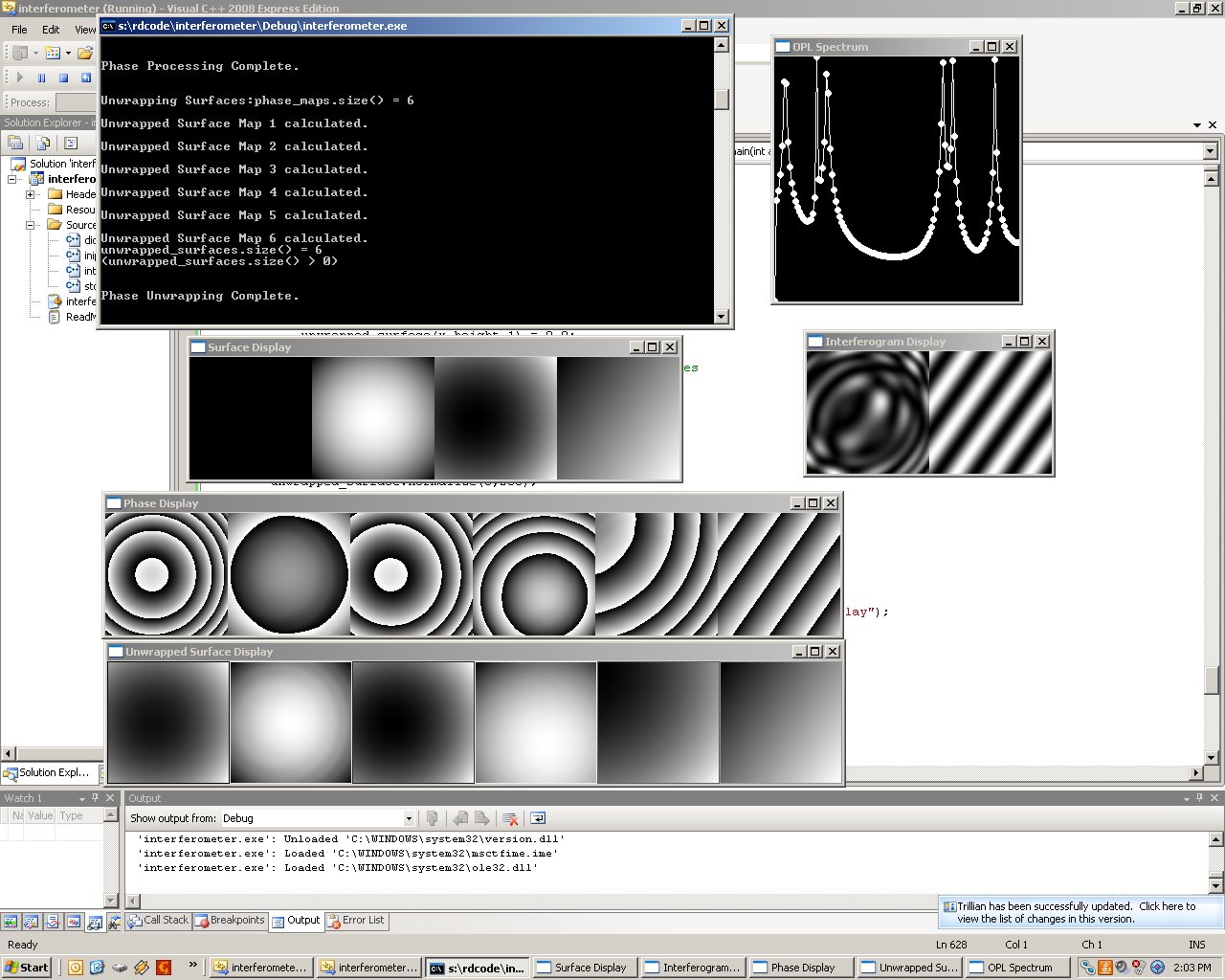Open the Show output from dropdown

(x=409, y=818)
